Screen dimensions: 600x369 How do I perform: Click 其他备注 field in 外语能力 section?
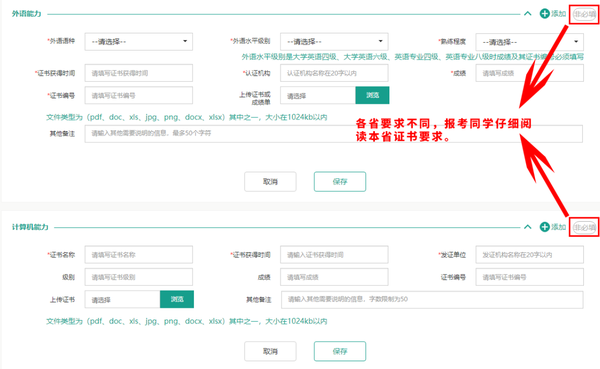tap(334, 134)
